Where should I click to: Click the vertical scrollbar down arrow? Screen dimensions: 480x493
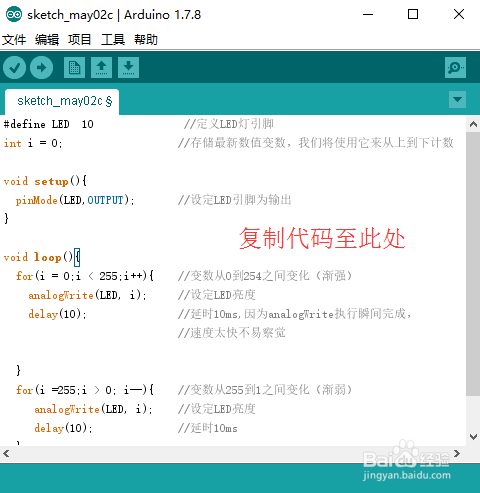click(x=473, y=437)
